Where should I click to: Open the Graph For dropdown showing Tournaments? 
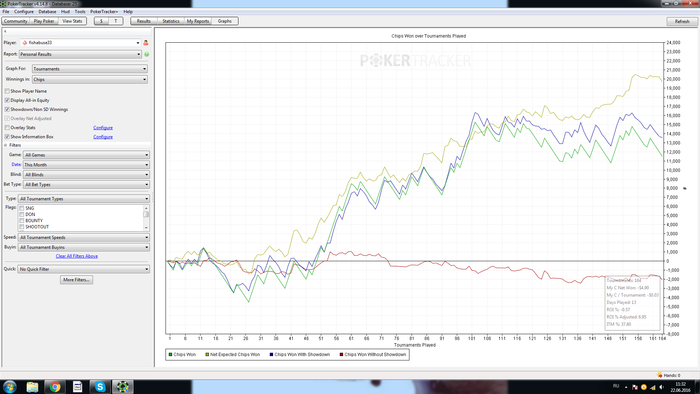[x=90, y=69]
